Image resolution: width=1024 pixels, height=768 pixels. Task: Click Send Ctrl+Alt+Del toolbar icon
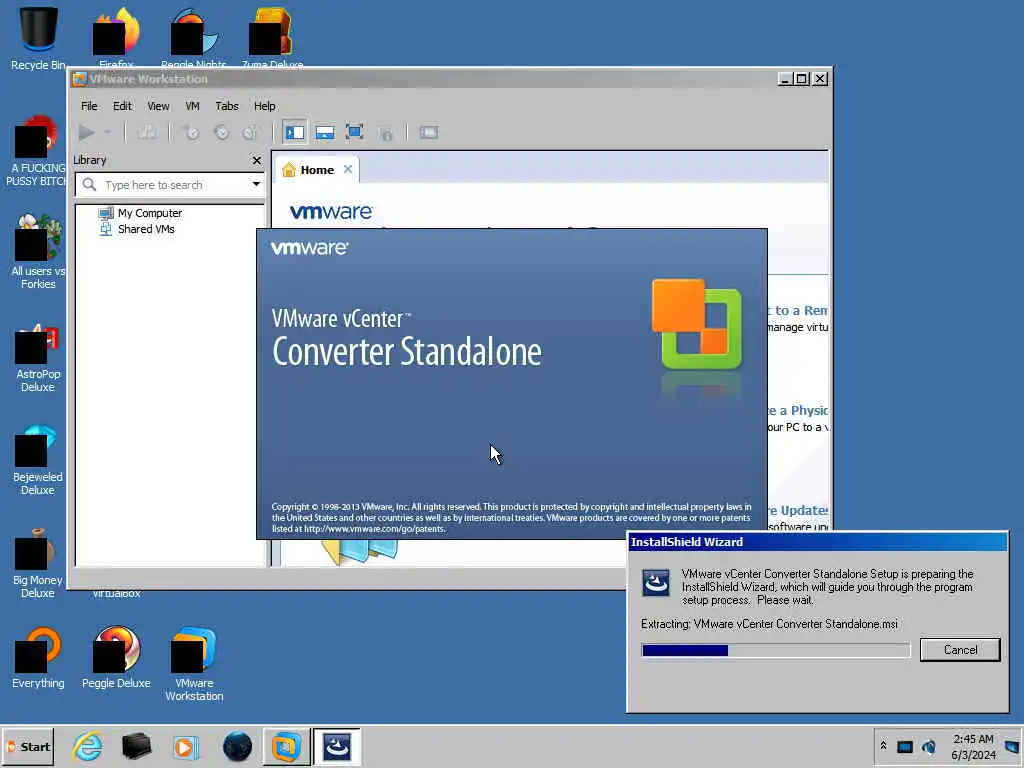point(147,133)
